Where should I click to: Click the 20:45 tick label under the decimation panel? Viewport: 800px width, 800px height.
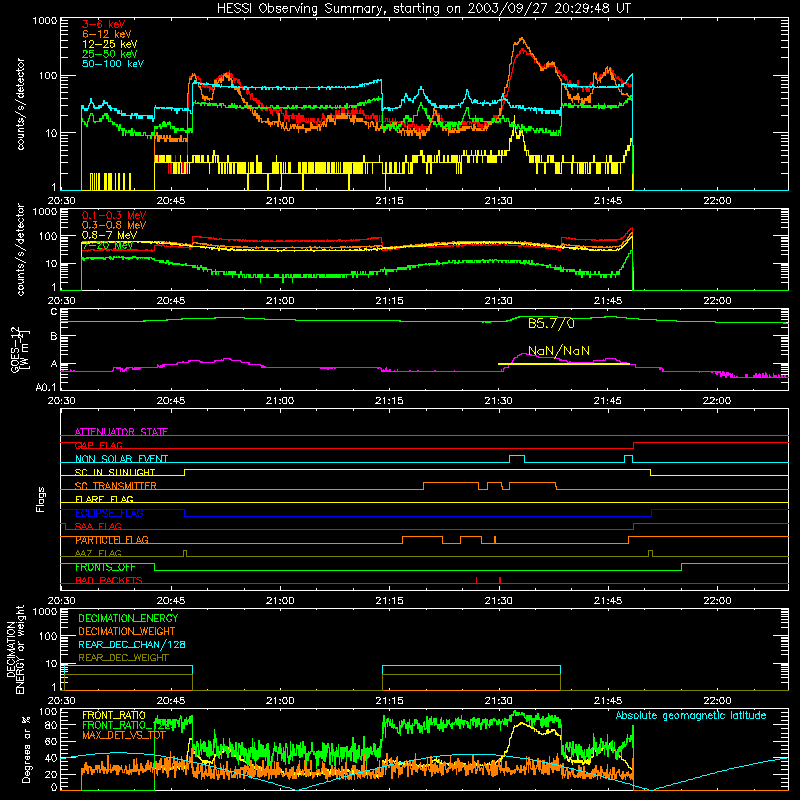[x=171, y=701]
